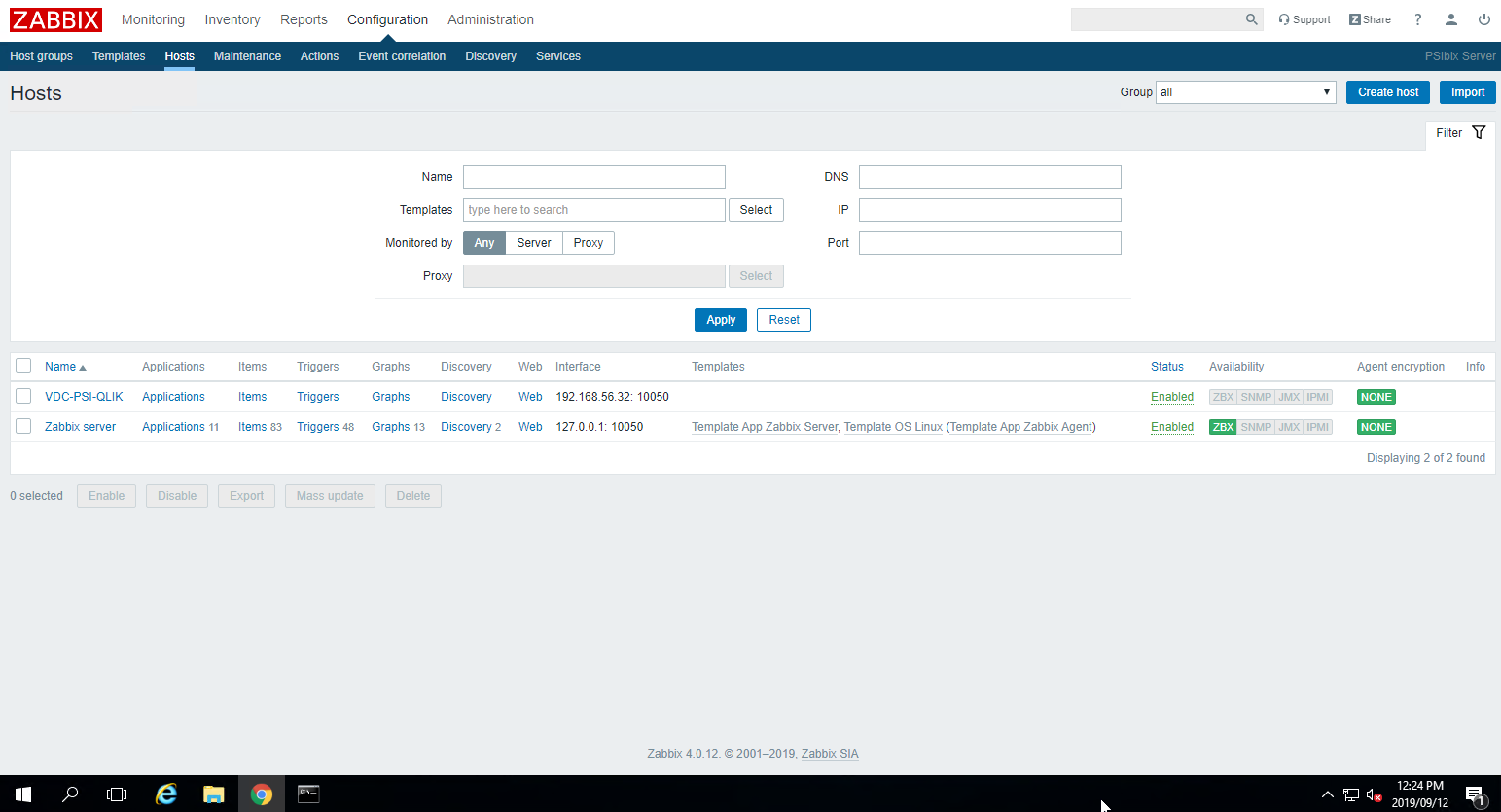Show hidden system tray icons
The width and height of the screenshot is (1501, 812).
pyautogui.click(x=1327, y=795)
